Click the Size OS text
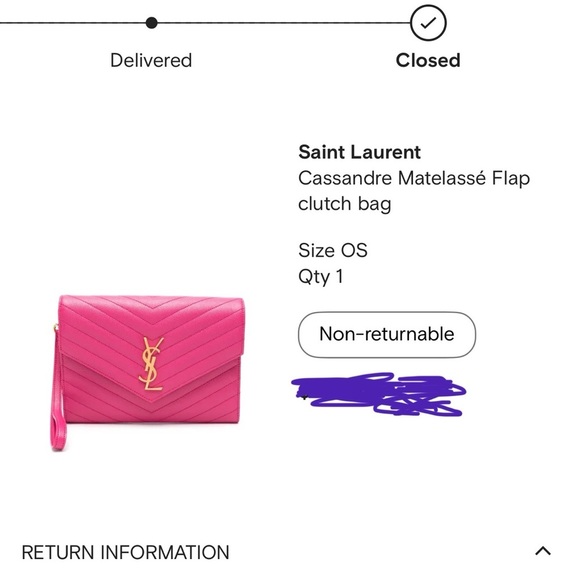The image size is (580, 580). (x=333, y=250)
